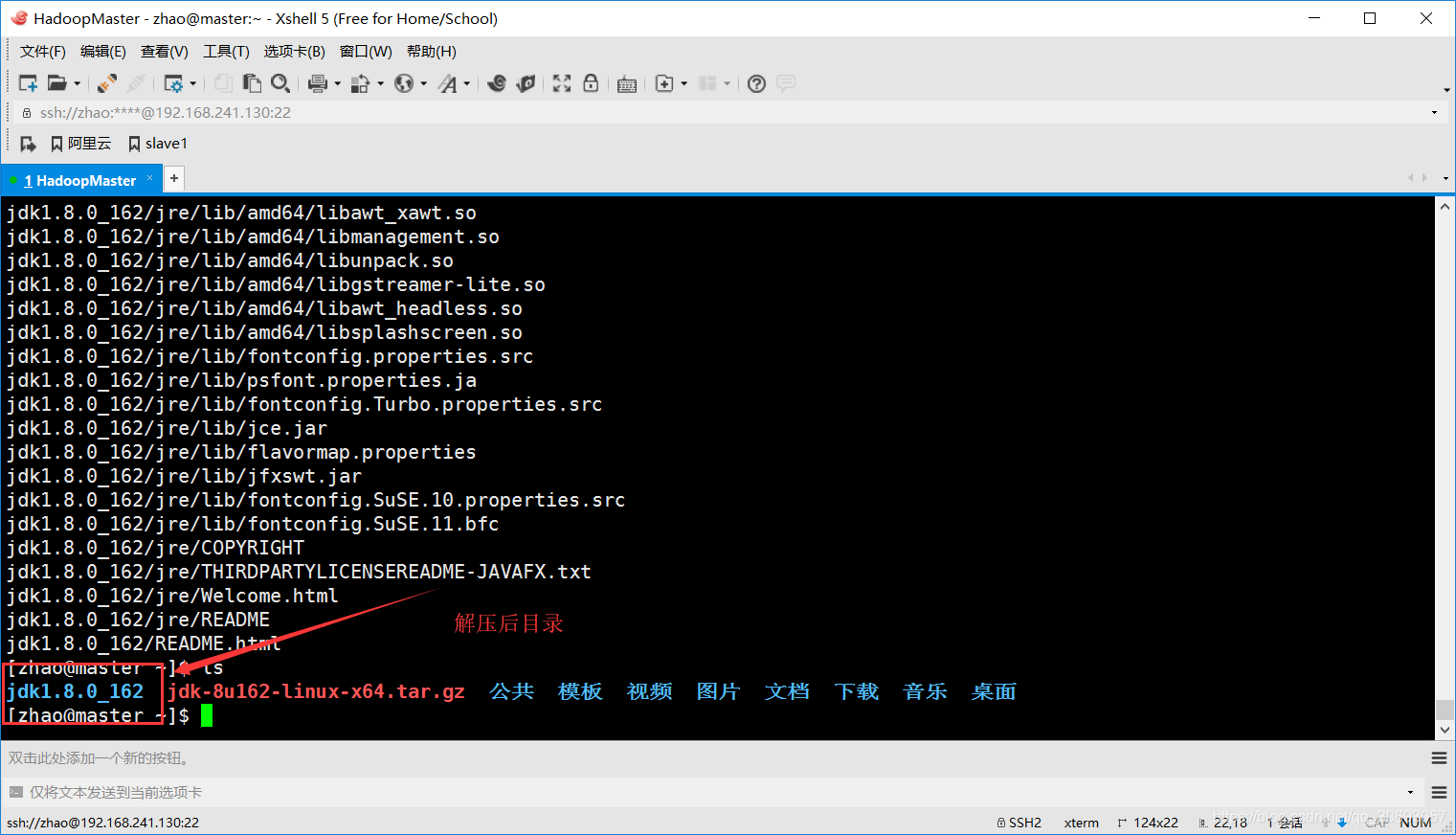Click the terminal scrollbar down arrow
Image resolution: width=1456 pixels, height=835 pixels.
click(x=1445, y=730)
